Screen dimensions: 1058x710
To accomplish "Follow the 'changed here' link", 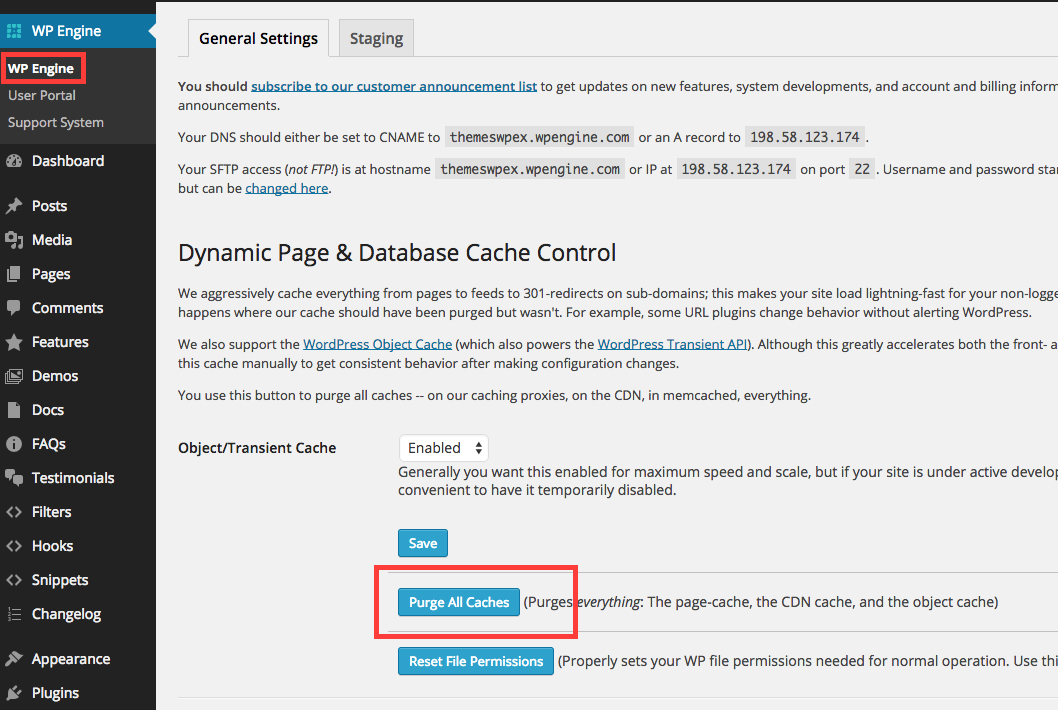I will [287, 188].
